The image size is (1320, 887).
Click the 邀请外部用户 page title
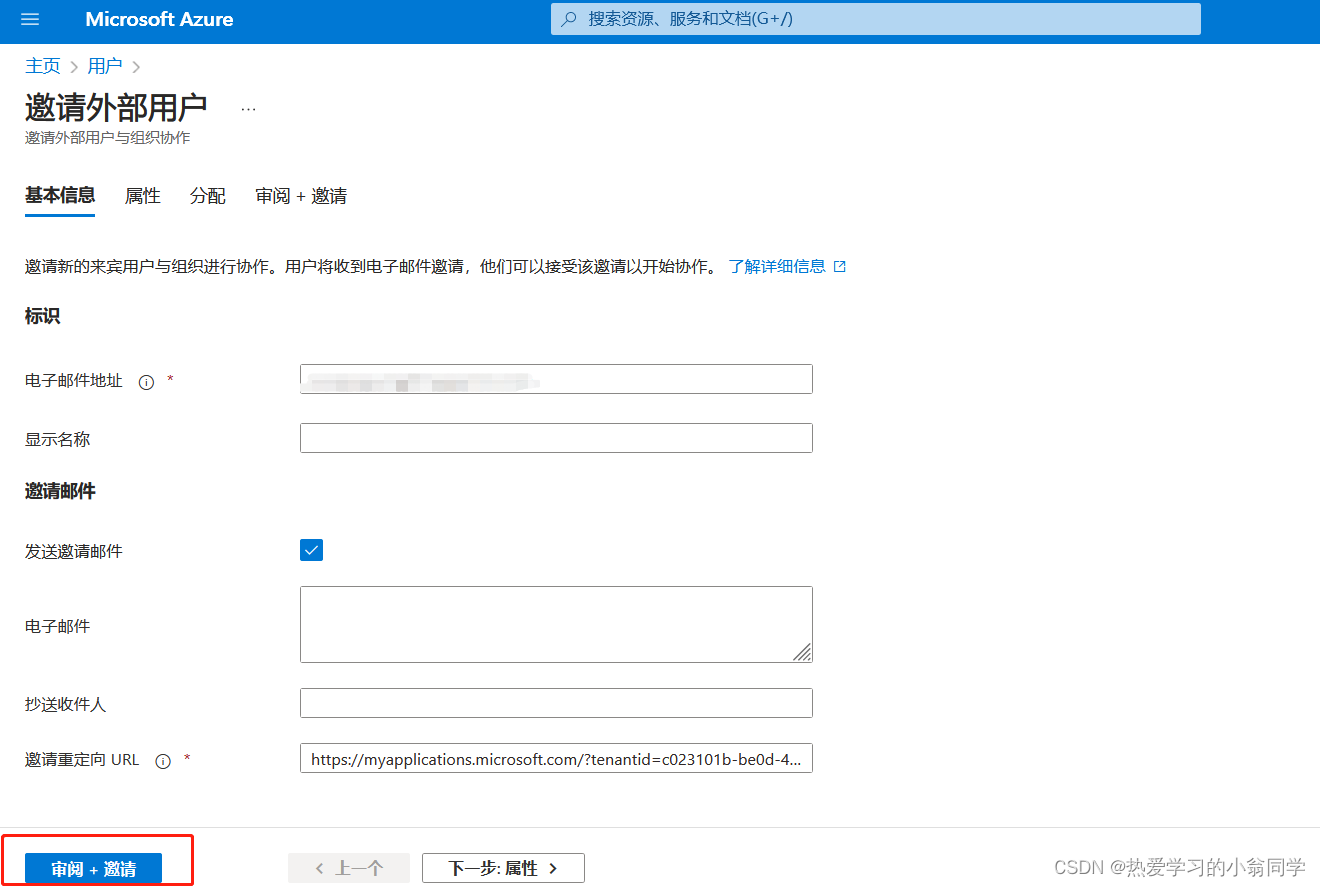116,108
